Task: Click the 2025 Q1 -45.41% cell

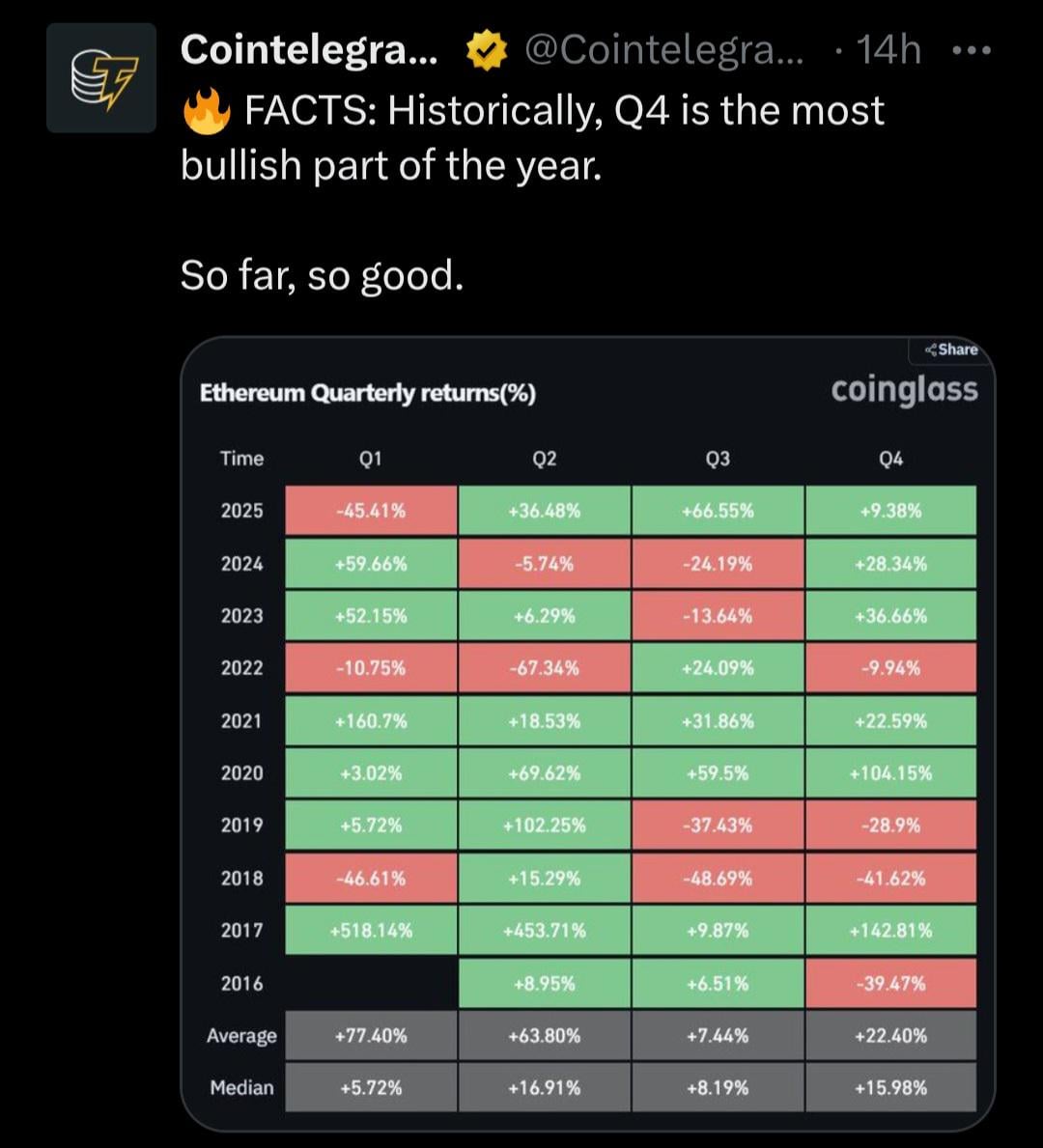Action: 371,511
